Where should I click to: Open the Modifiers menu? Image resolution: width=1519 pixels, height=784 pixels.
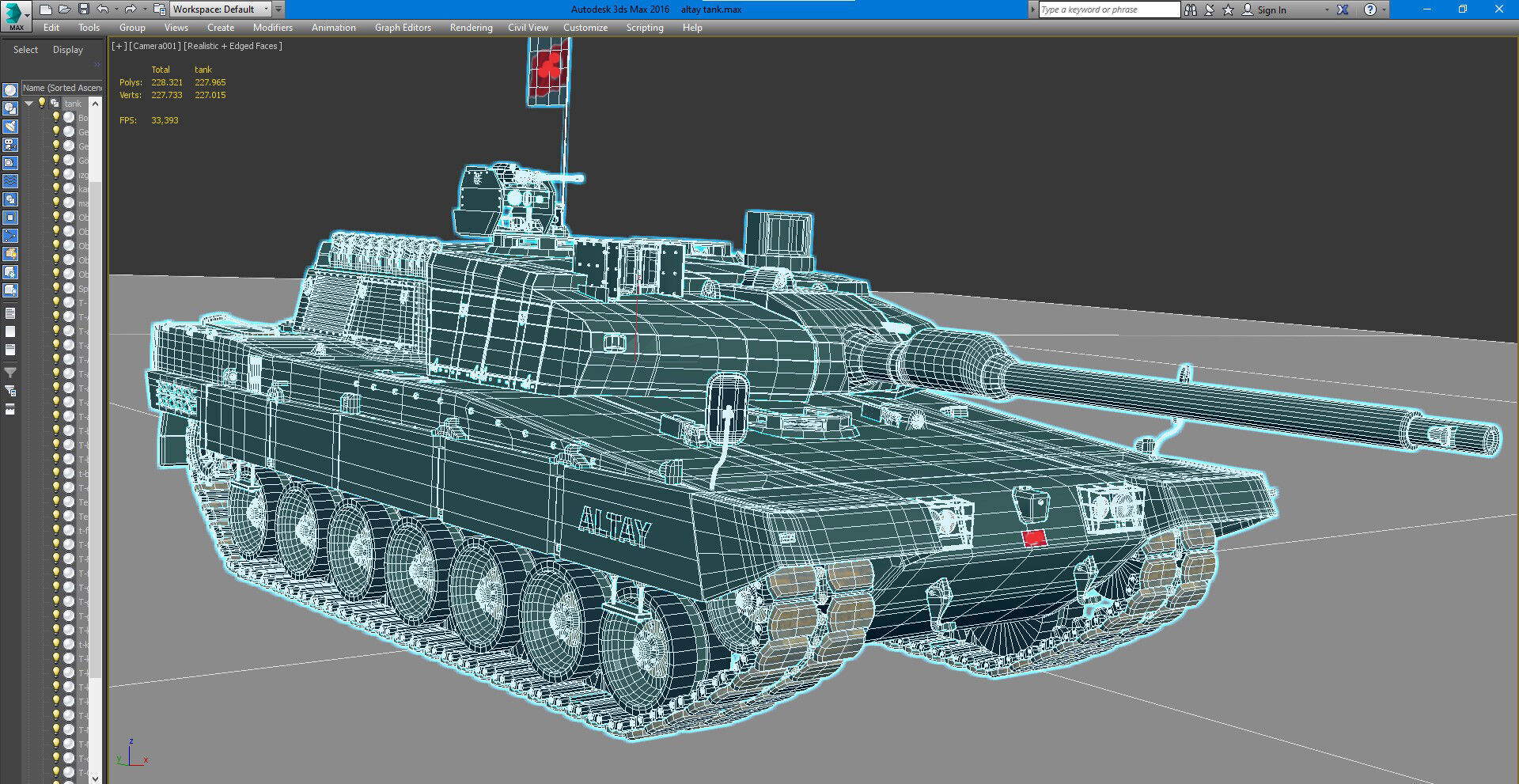tap(273, 27)
